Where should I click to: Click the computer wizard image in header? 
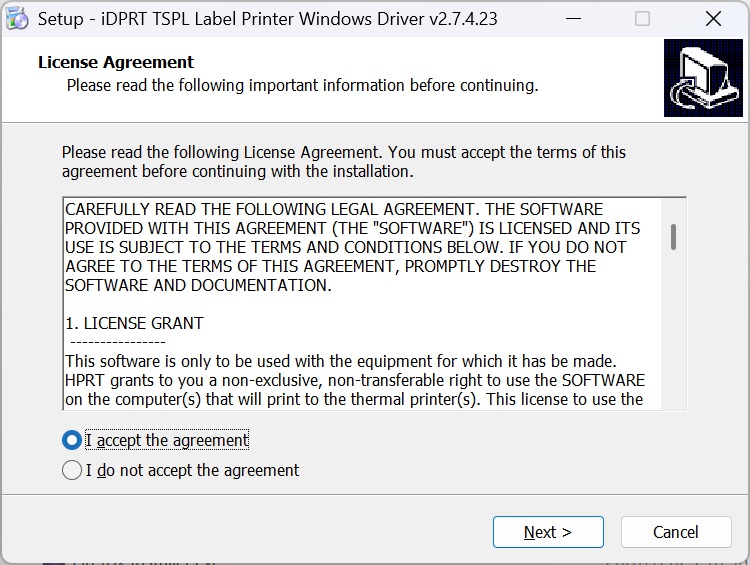pos(703,84)
